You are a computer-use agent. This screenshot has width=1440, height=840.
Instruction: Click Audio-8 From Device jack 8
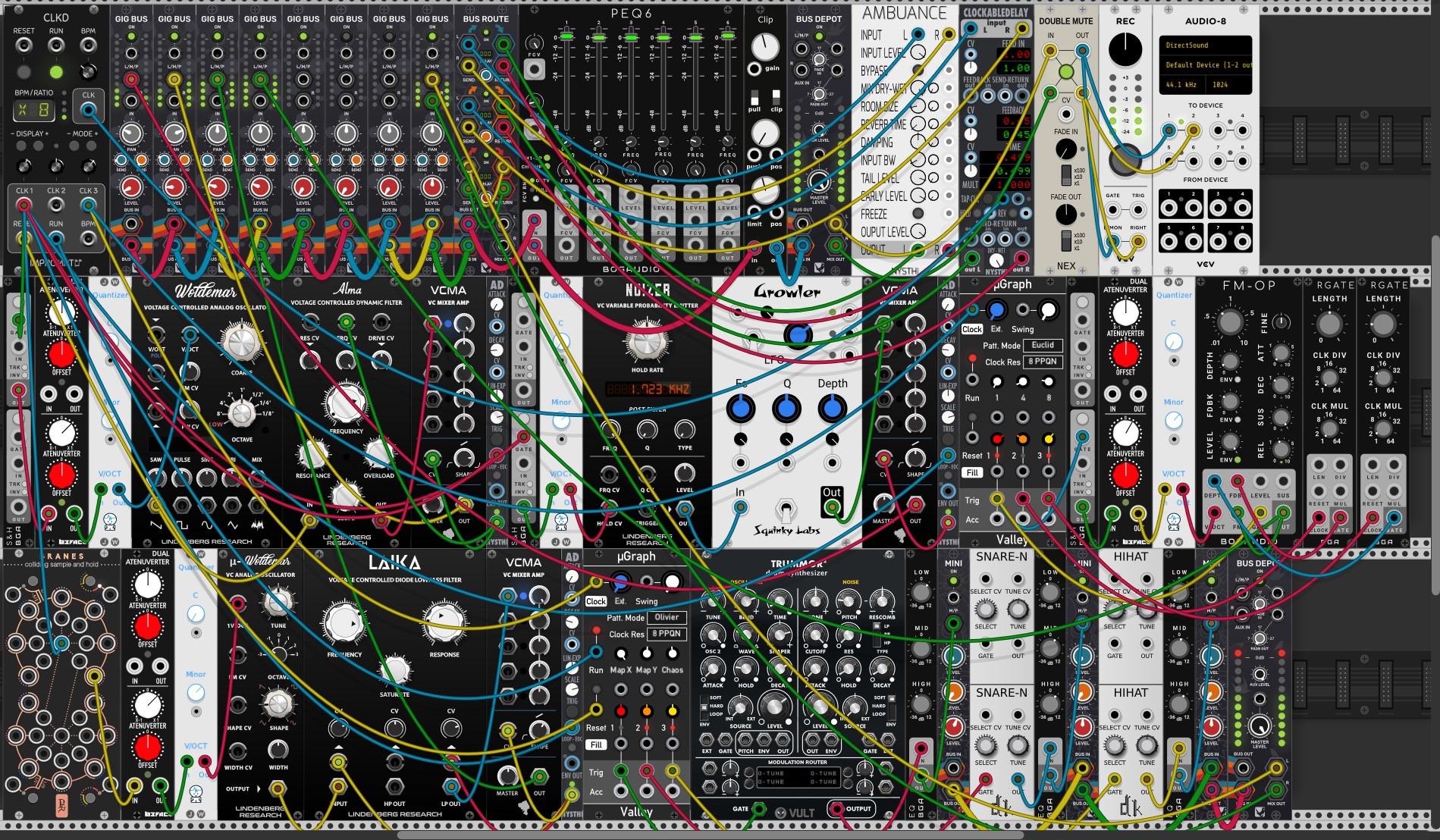pyautogui.click(x=1242, y=241)
